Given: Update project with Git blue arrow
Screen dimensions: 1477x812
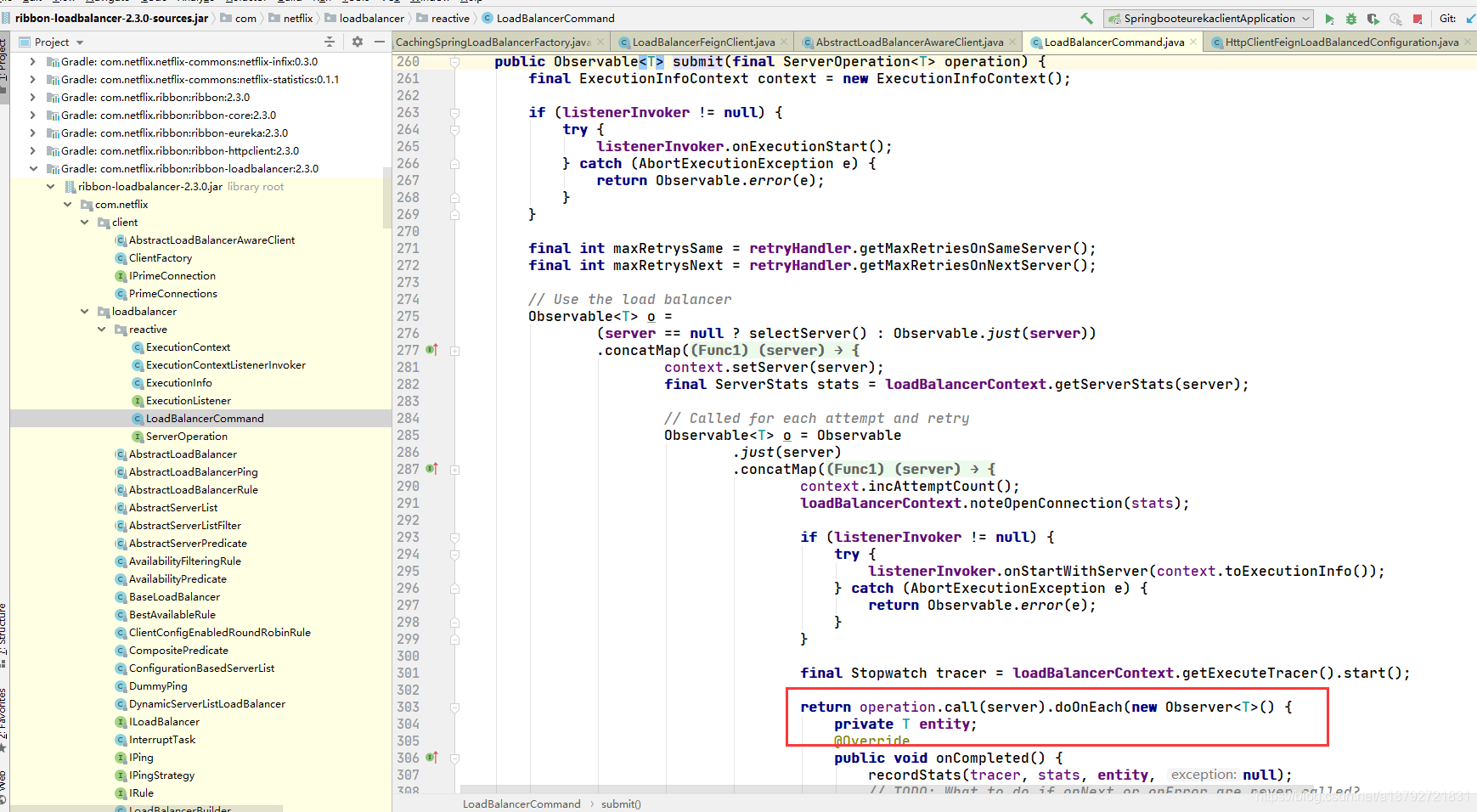Looking at the screenshot, I should pyautogui.click(x=1471, y=19).
